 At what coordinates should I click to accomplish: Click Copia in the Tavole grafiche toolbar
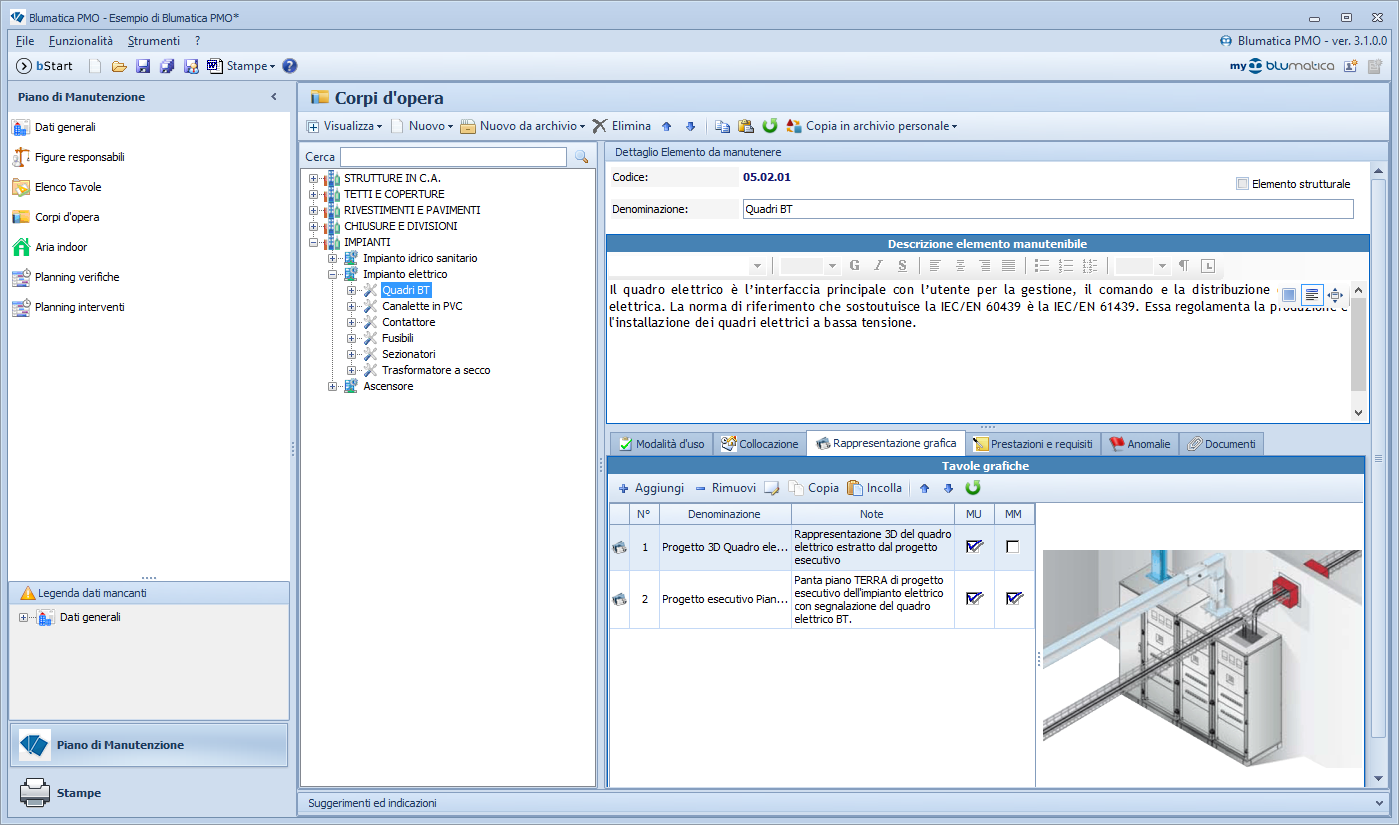tap(814, 488)
